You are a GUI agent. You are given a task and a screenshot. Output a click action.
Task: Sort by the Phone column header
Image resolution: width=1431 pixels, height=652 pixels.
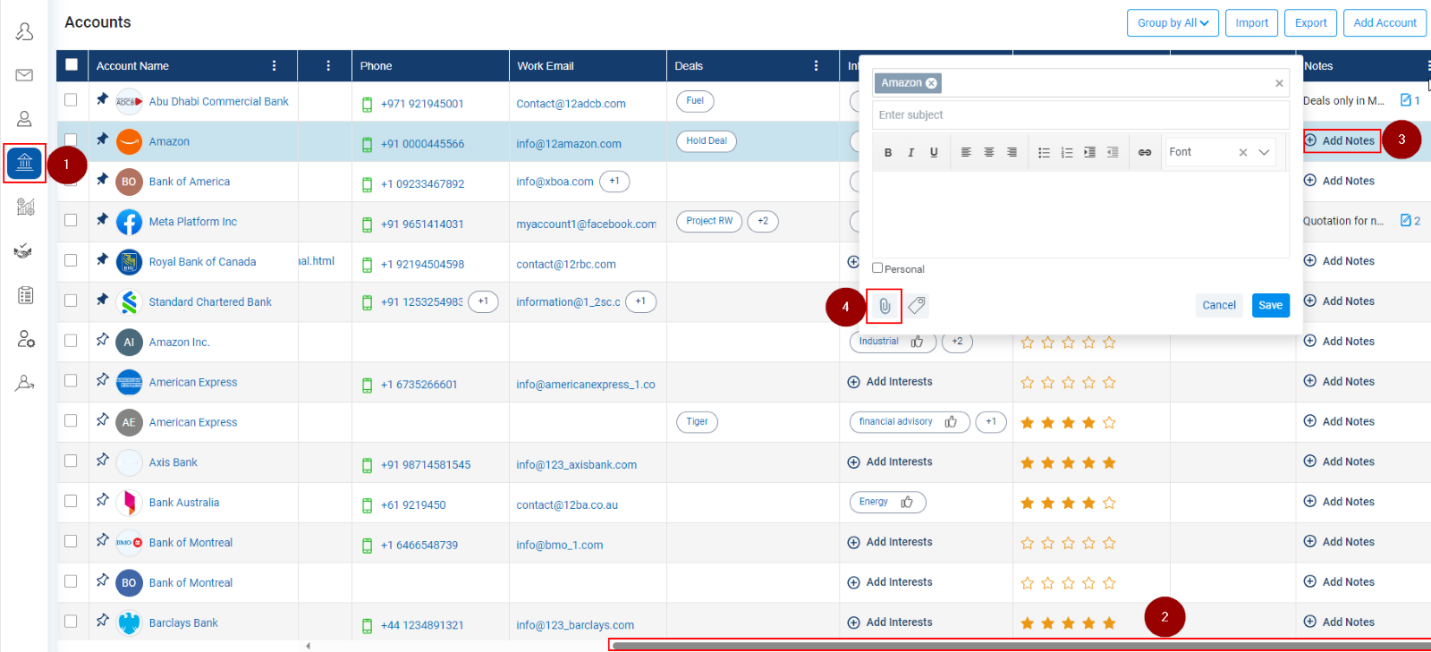click(x=376, y=66)
